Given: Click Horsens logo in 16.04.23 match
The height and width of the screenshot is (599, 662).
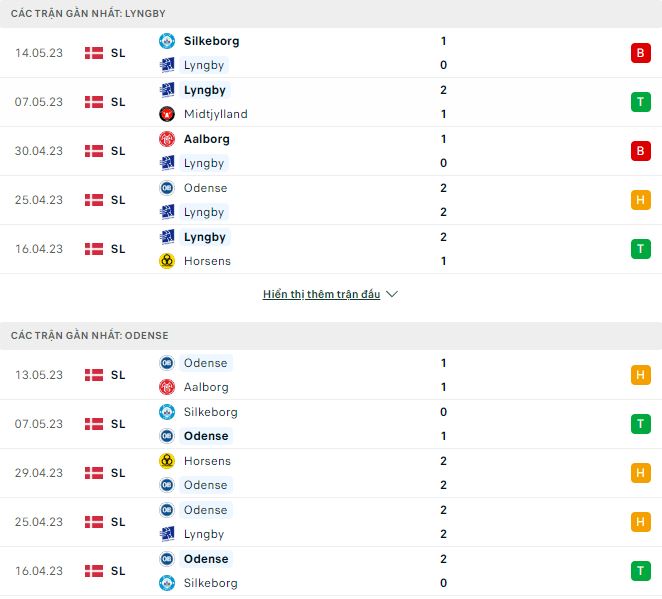Looking at the screenshot, I should 167,261.
